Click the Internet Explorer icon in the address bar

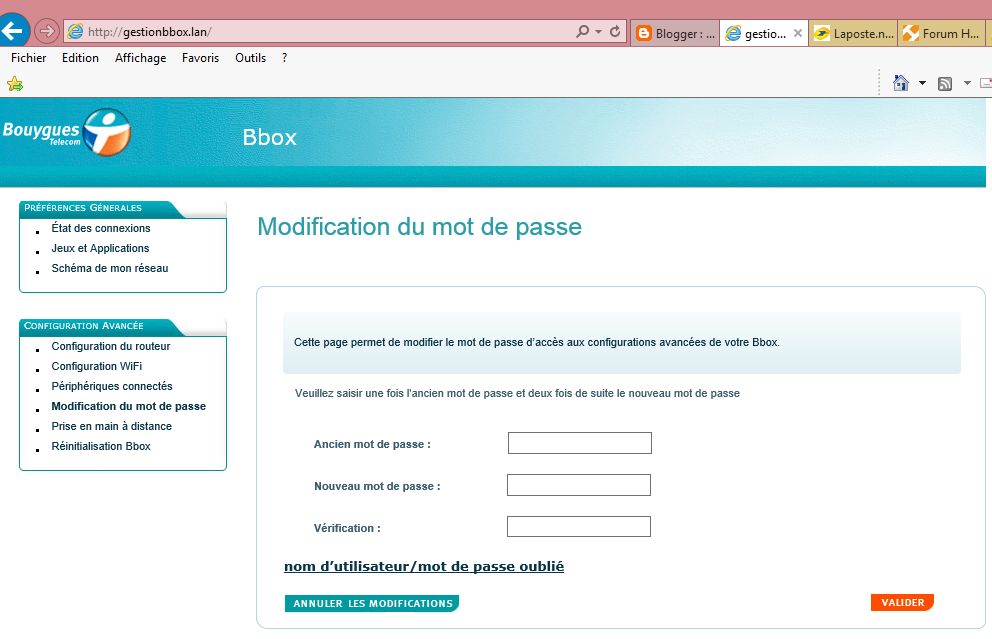tap(75, 30)
